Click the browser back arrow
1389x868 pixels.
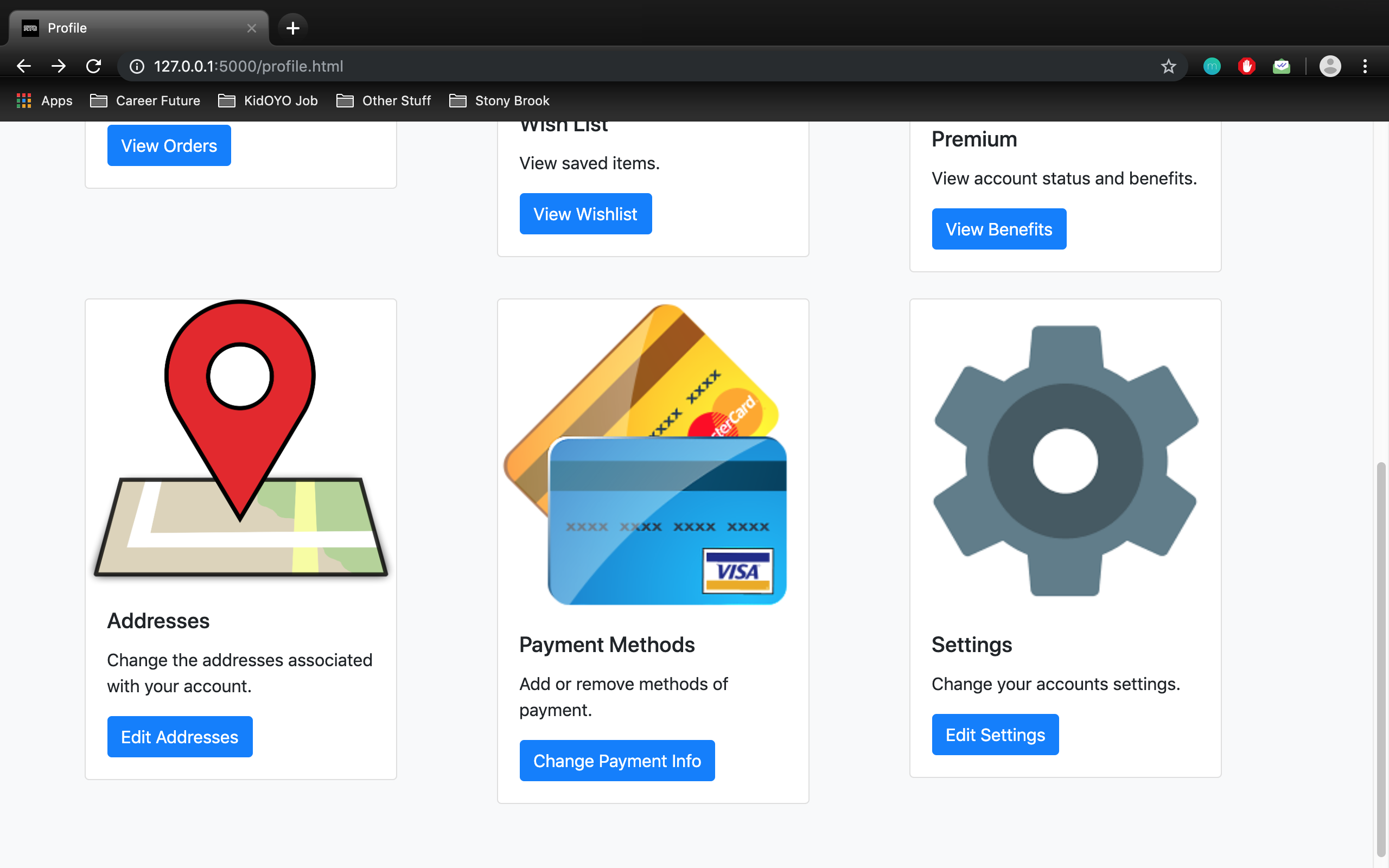23,66
